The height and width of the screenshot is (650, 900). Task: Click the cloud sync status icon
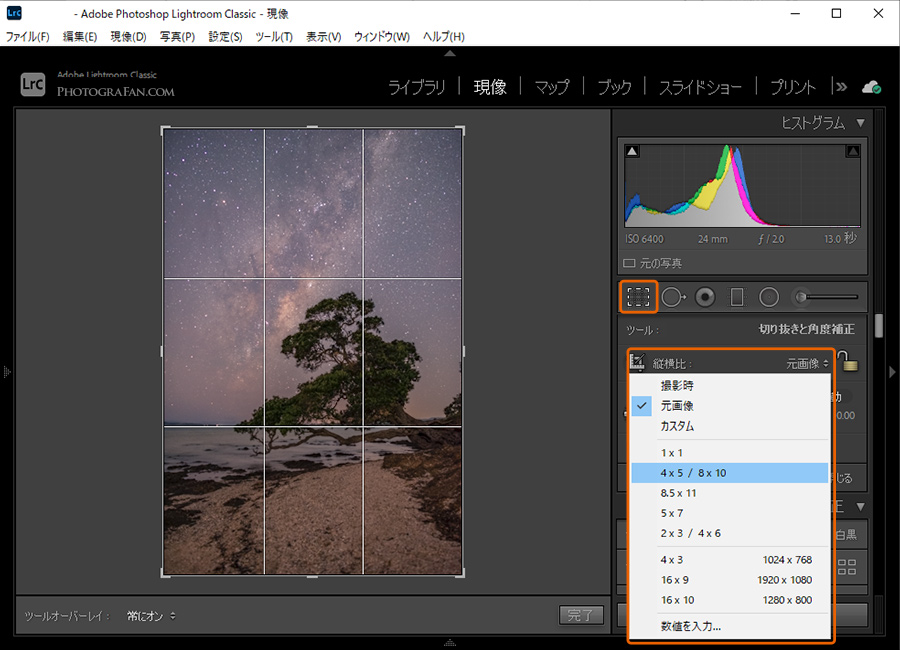tap(871, 87)
